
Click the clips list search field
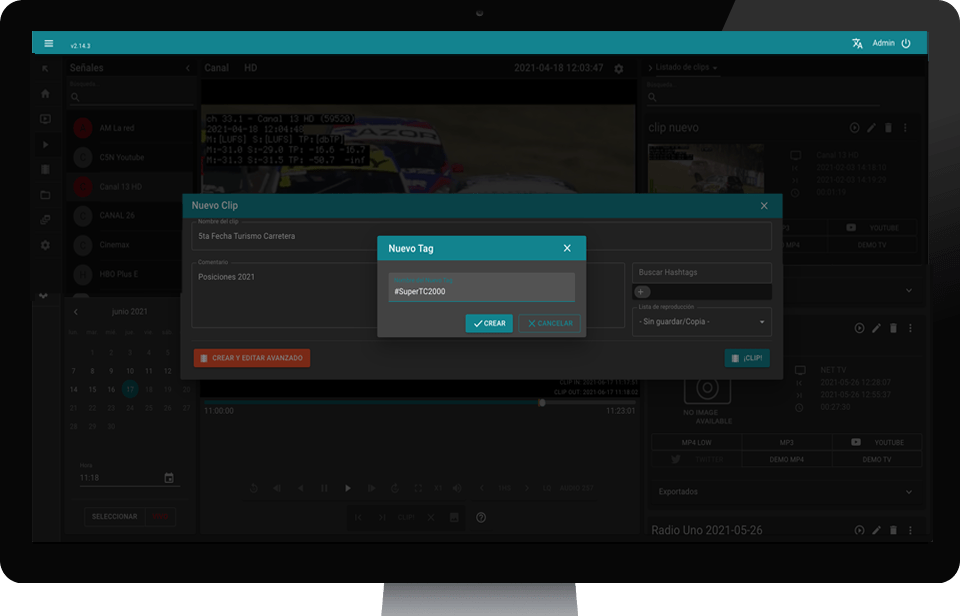pos(765,97)
